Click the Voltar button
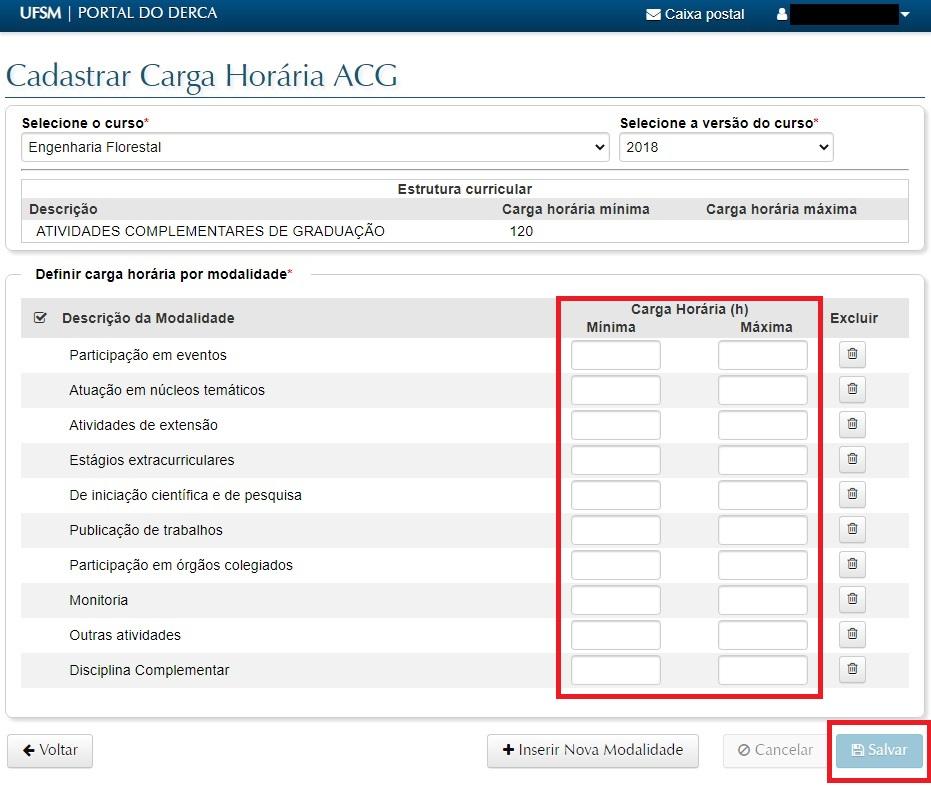The width and height of the screenshot is (931, 788). [50, 750]
